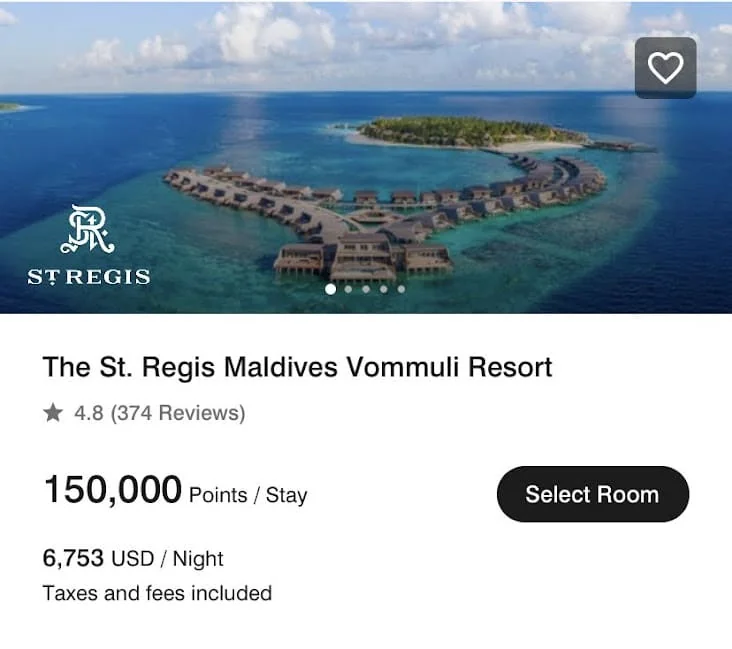Click the Points / Stay label

coord(248,495)
